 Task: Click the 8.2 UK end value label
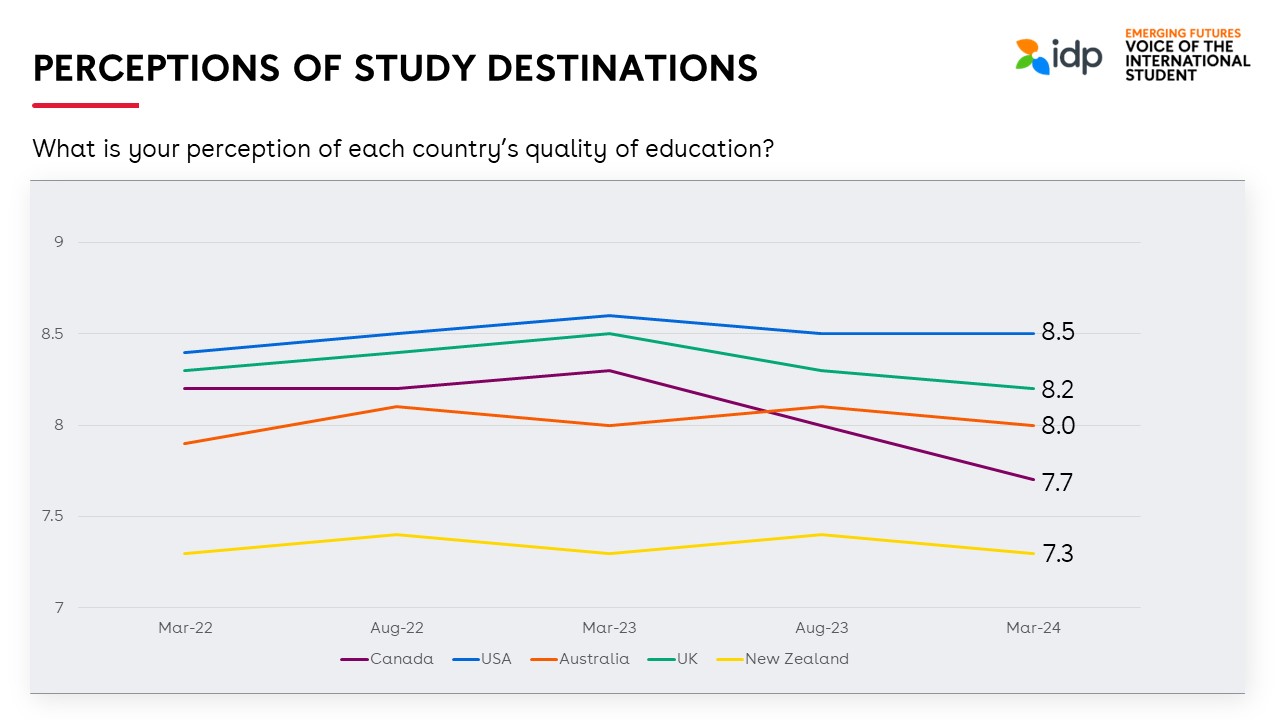click(1058, 390)
